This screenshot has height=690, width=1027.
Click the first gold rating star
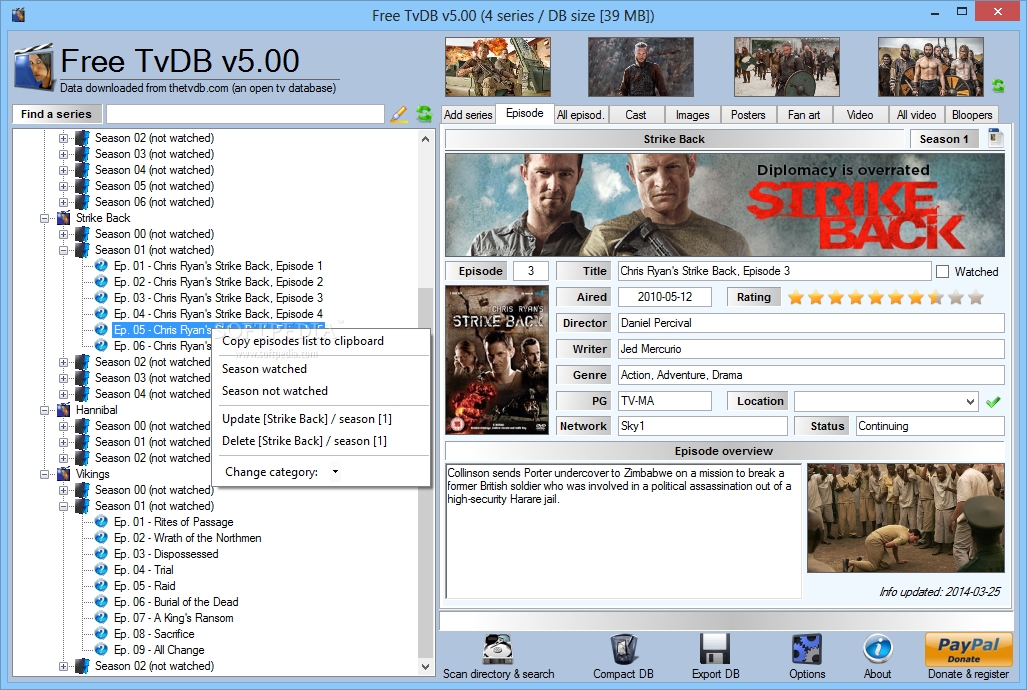(796, 297)
